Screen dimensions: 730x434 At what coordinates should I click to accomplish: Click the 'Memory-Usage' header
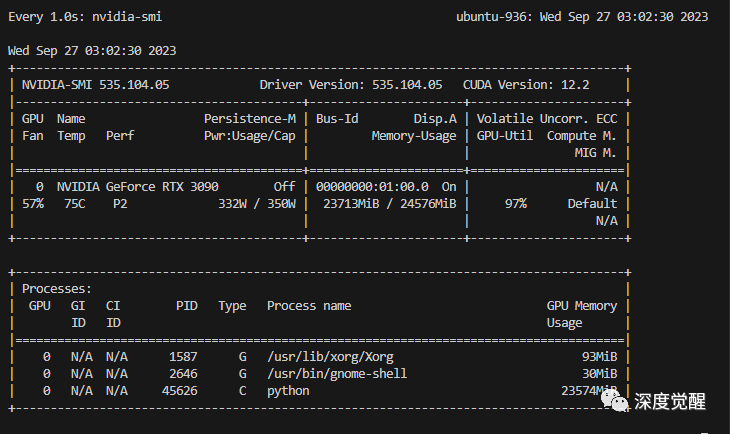413,136
